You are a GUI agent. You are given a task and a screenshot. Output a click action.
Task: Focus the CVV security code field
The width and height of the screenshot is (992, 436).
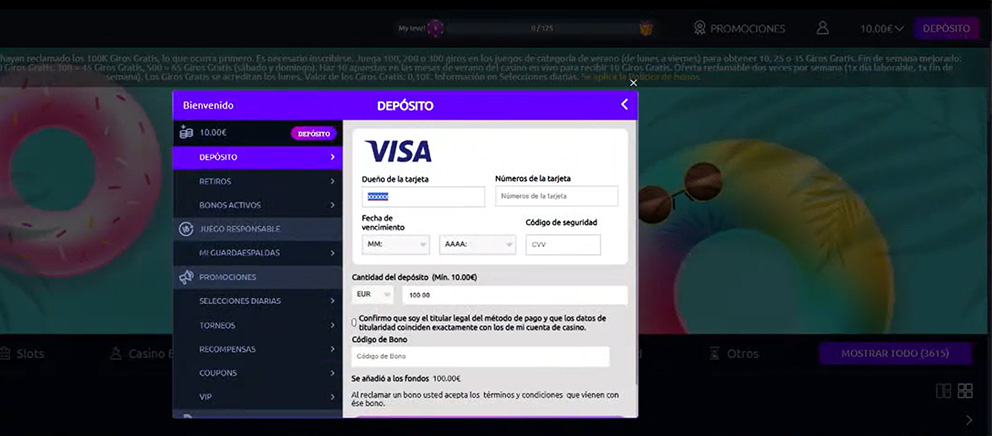(563, 245)
